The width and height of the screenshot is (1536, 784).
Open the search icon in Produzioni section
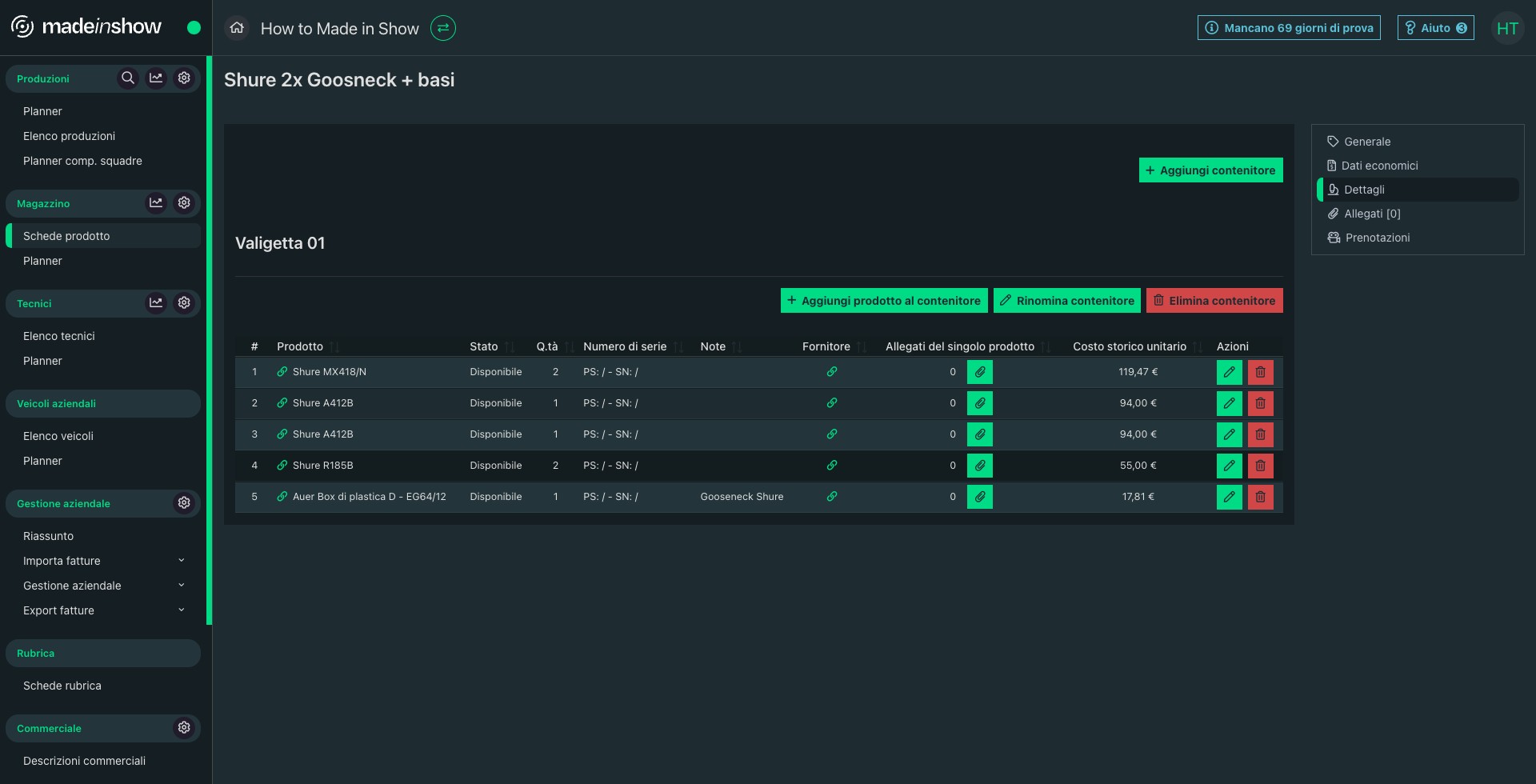coord(127,78)
